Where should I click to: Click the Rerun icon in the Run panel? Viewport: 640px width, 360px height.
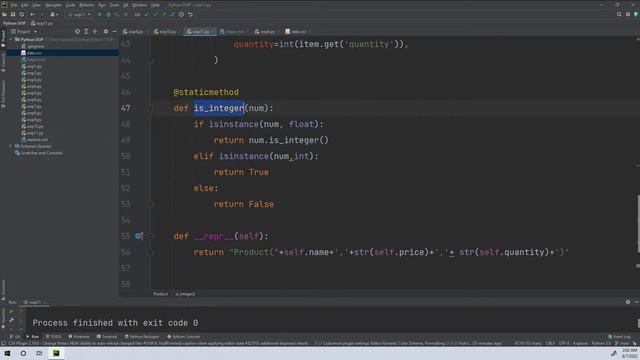pyautogui.click(x=11, y=312)
